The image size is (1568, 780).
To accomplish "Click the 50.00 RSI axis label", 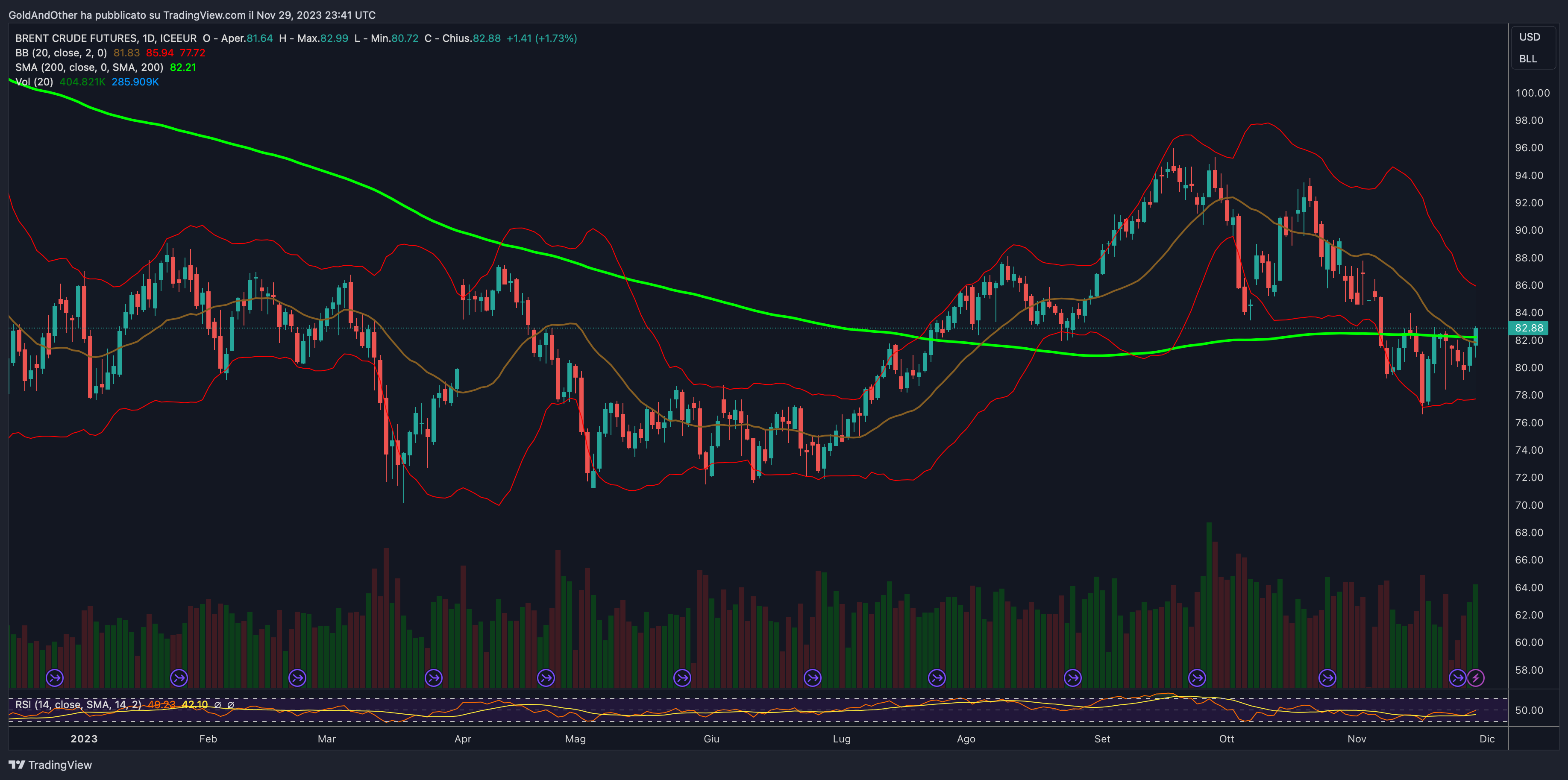I will click(1529, 710).
